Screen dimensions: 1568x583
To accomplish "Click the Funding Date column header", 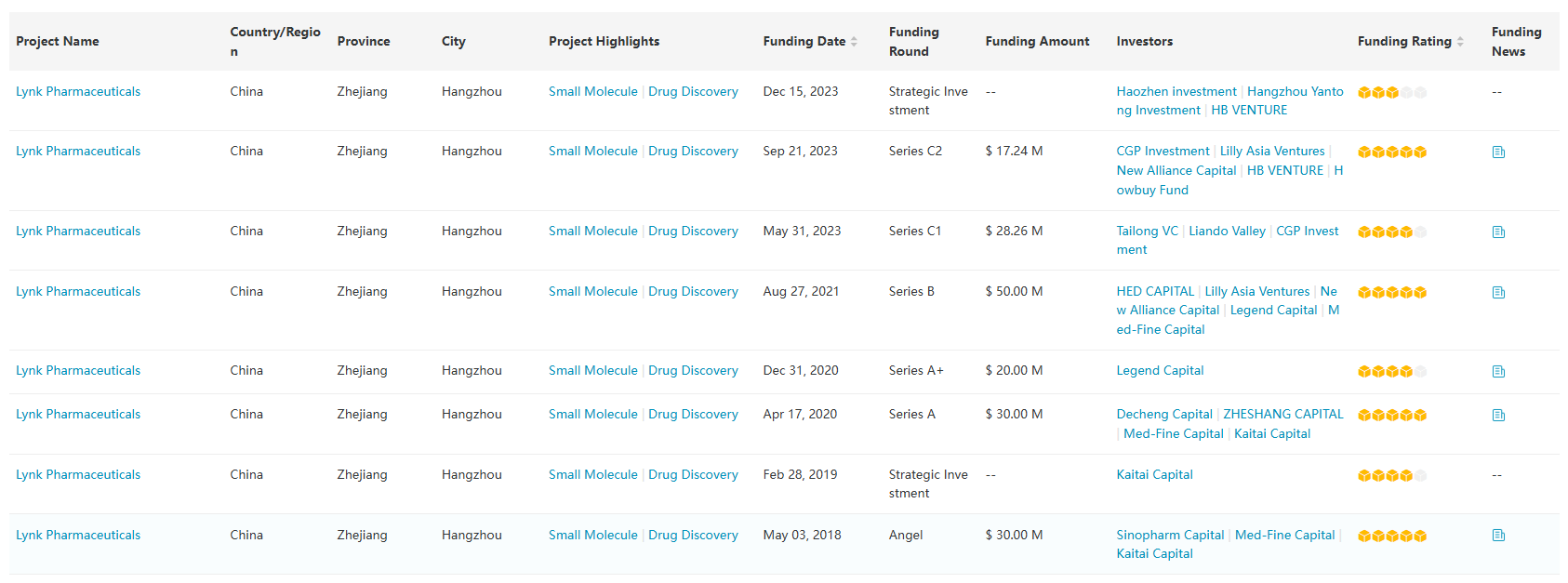I will 804,42.
